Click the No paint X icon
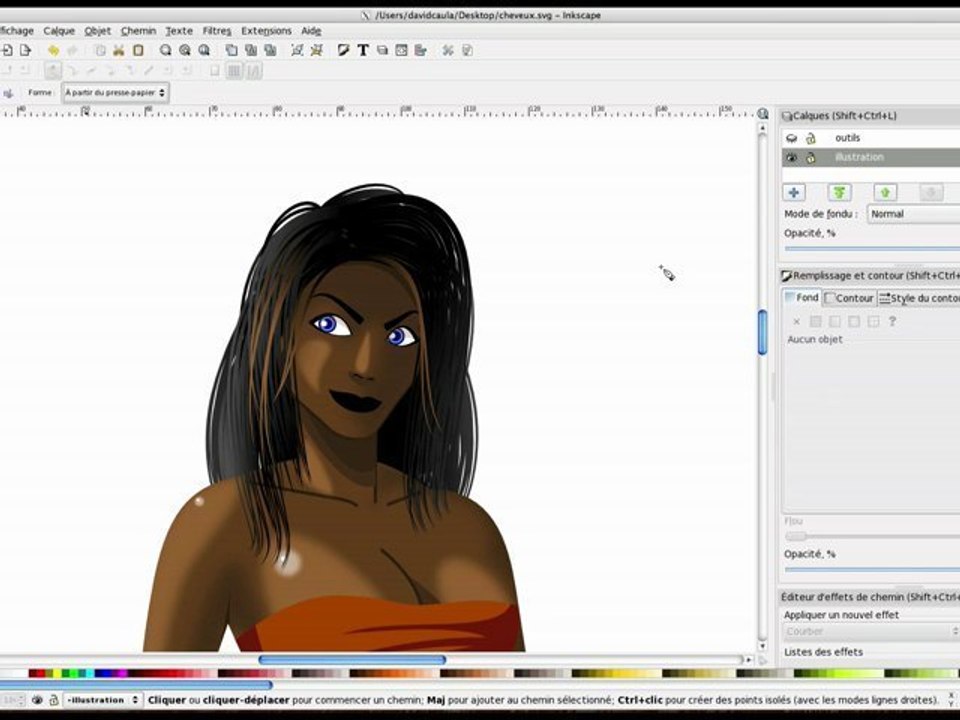Viewport: 960px width, 720px height. click(797, 321)
